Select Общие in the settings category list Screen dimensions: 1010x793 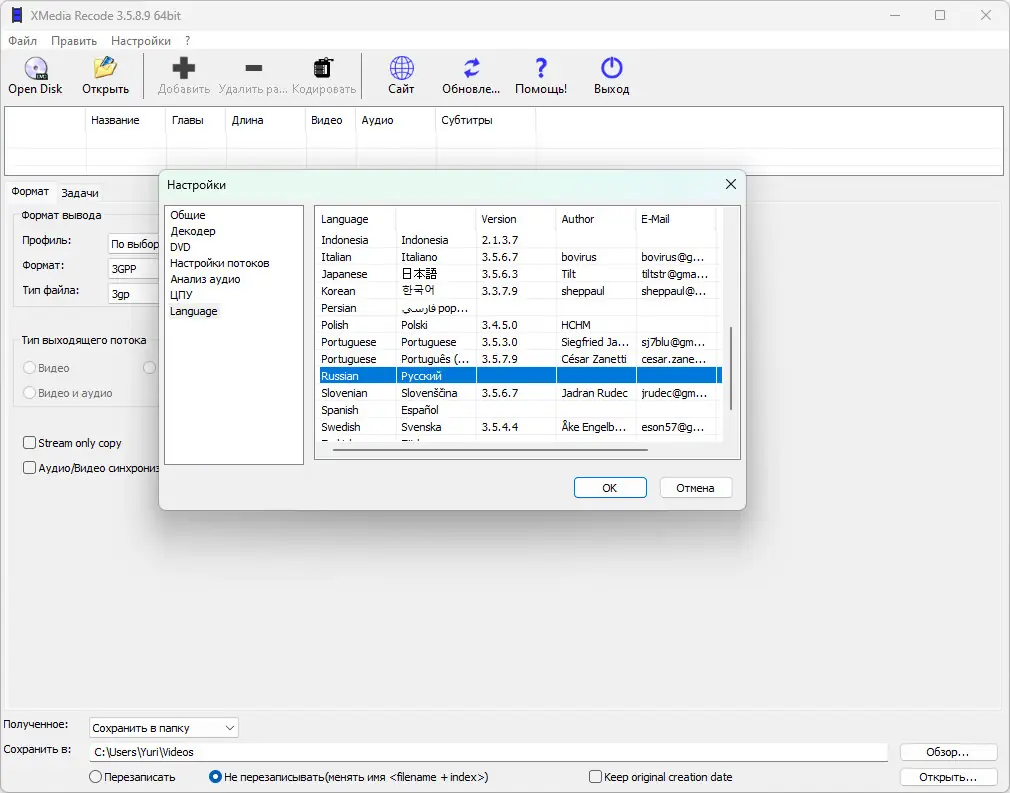point(187,215)
